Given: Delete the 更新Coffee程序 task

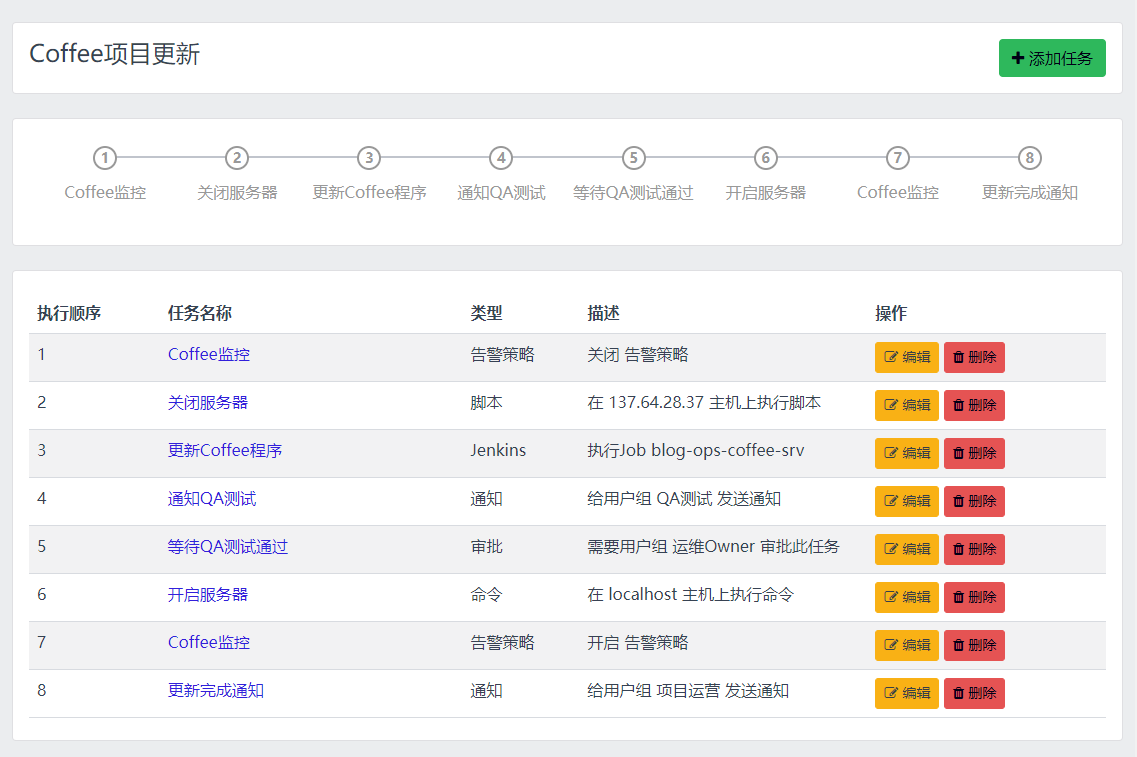Looking at the screenshot, I should [974, 453].
